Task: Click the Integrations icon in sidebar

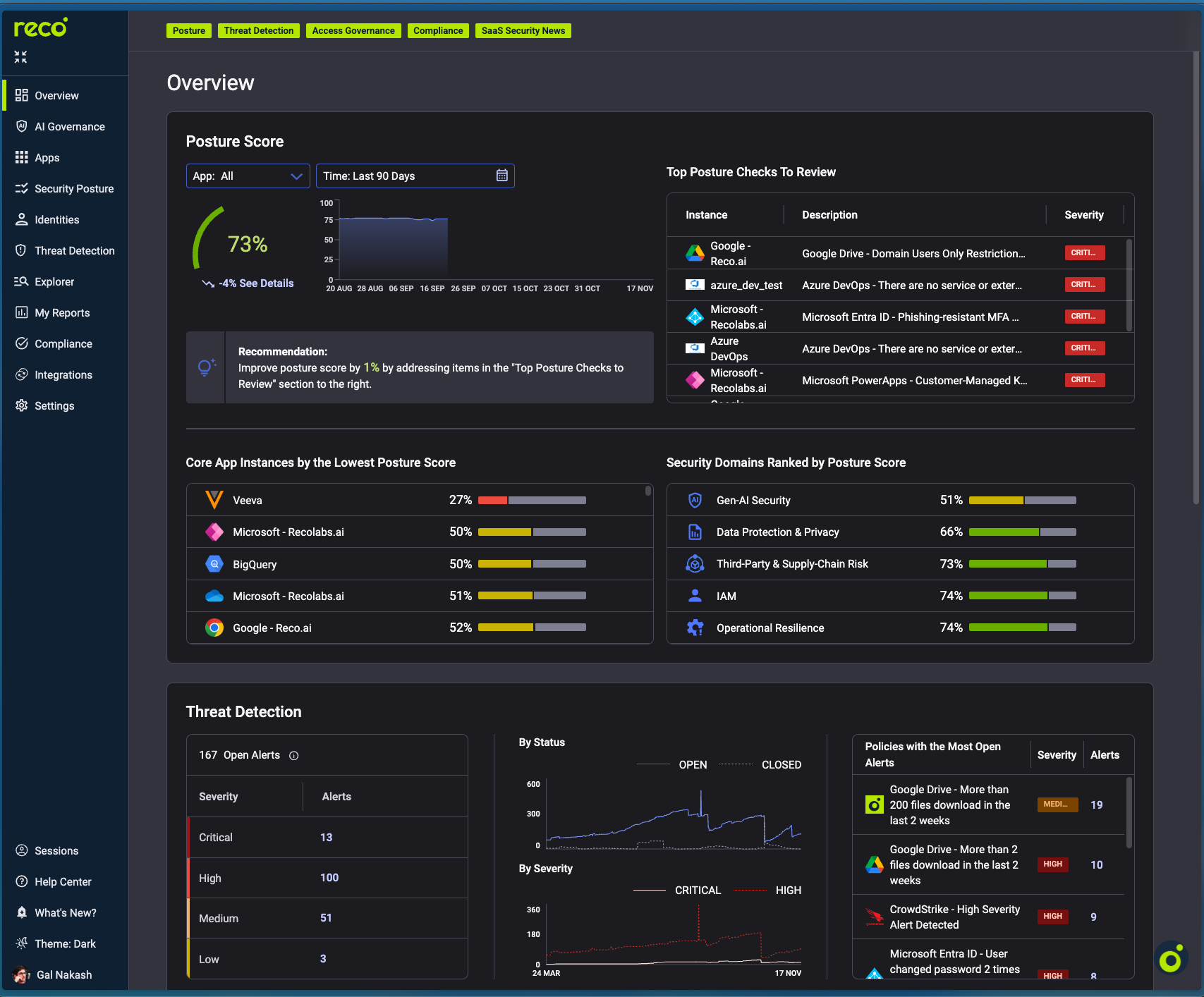Action: click(22, 374)
